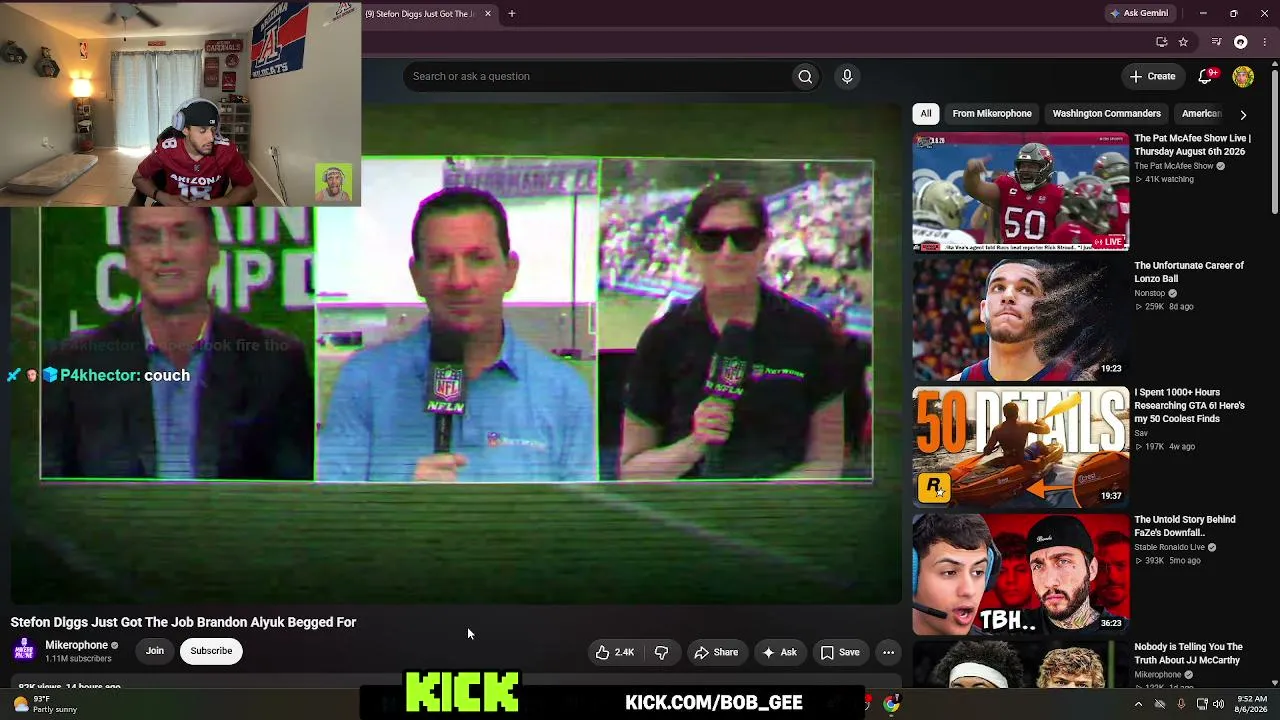This screenshot has width=1280, height=720.
Task: Click the YouTube search magnifier button
Action: tap(805, 76)
